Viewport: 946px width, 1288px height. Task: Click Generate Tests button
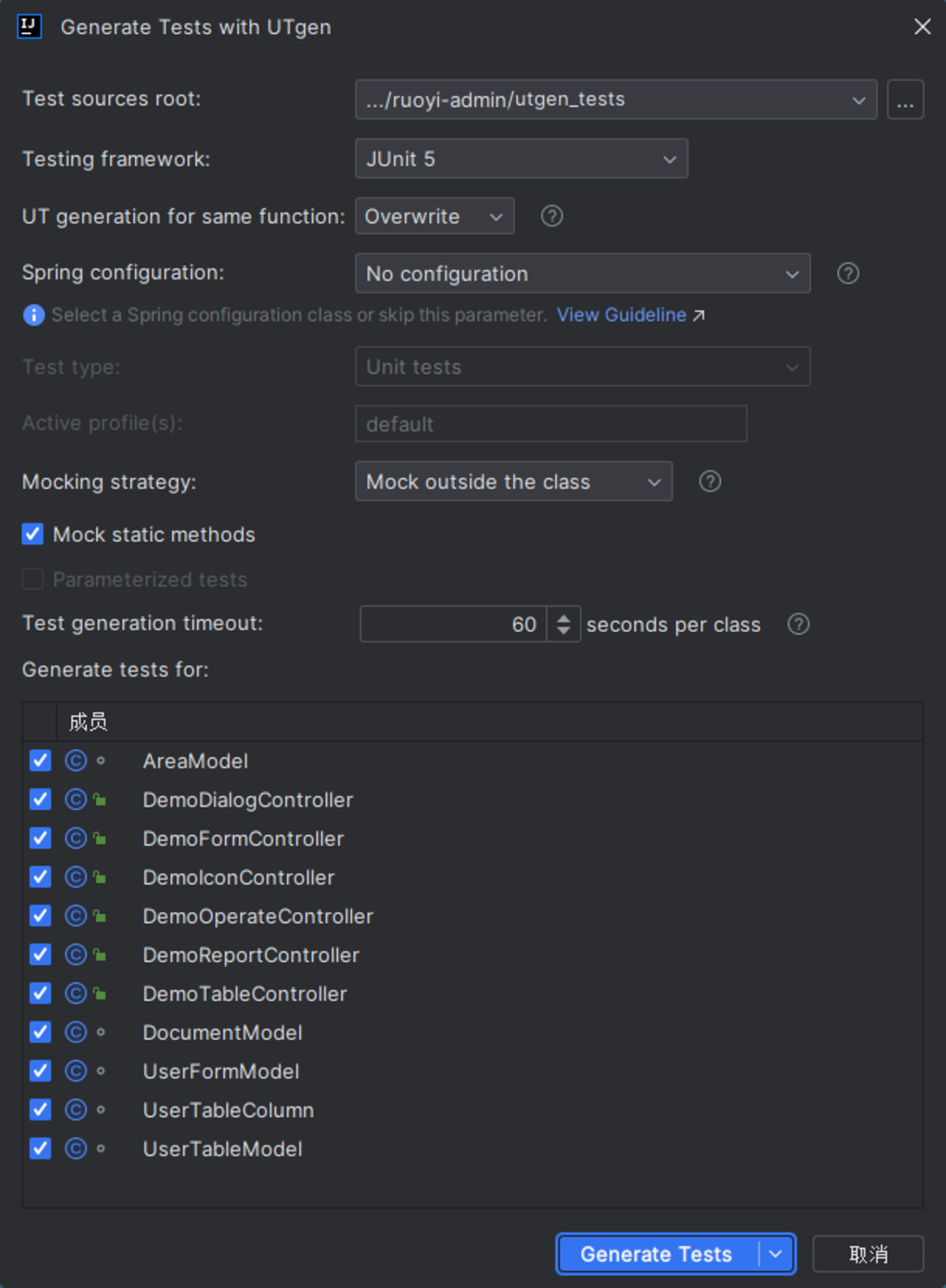click(x=657, y=1254)
